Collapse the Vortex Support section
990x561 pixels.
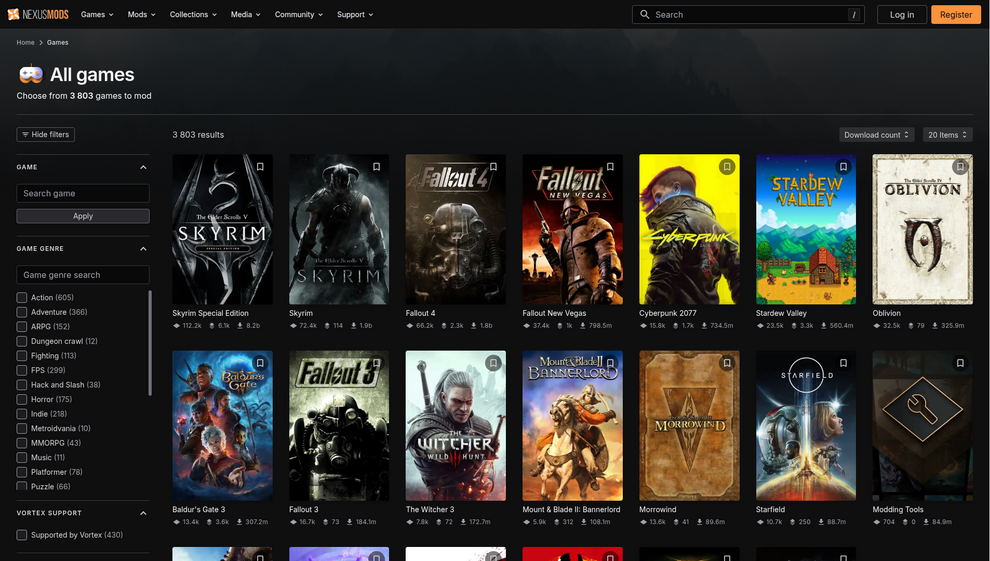[x=143, y=513]
